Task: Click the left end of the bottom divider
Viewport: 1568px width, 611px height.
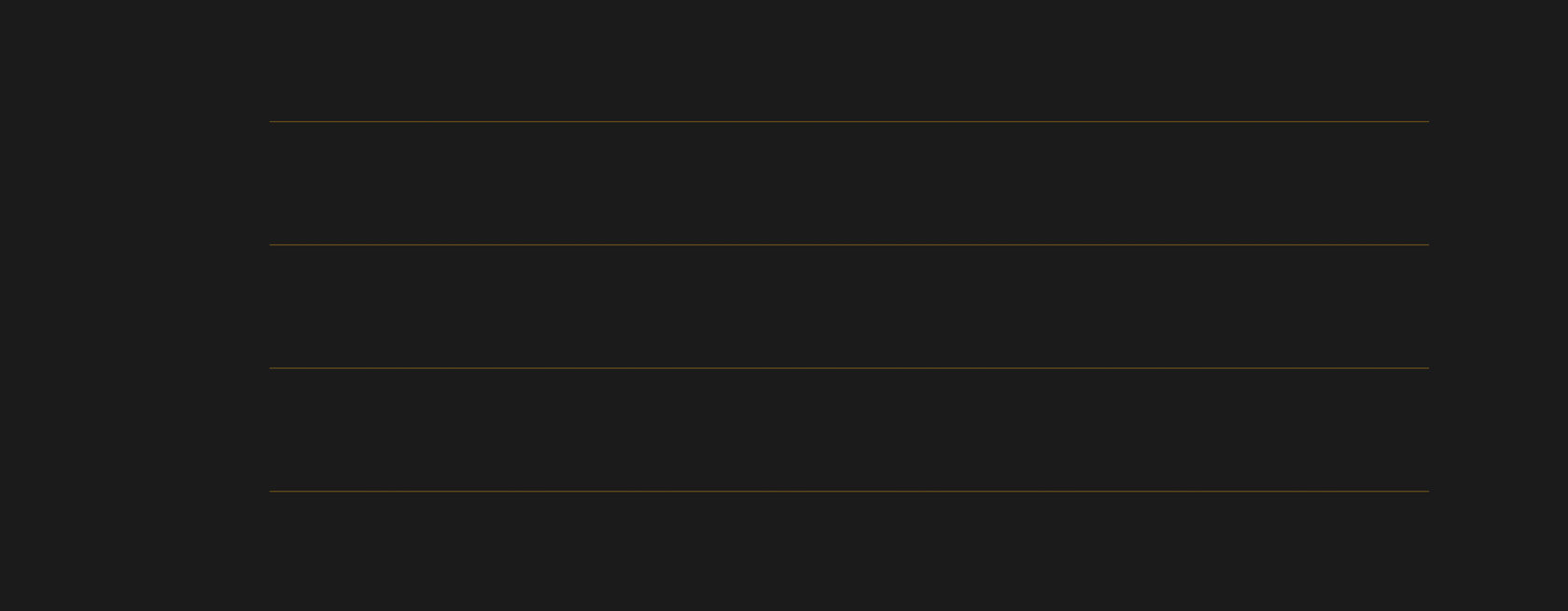Action: coord(272,491)
